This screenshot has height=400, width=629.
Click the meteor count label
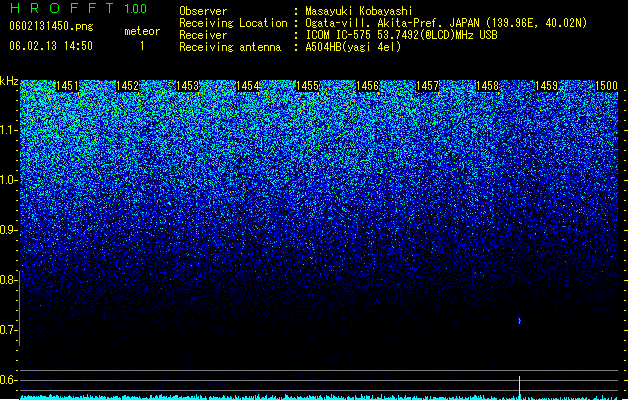(x=142, y=31)
